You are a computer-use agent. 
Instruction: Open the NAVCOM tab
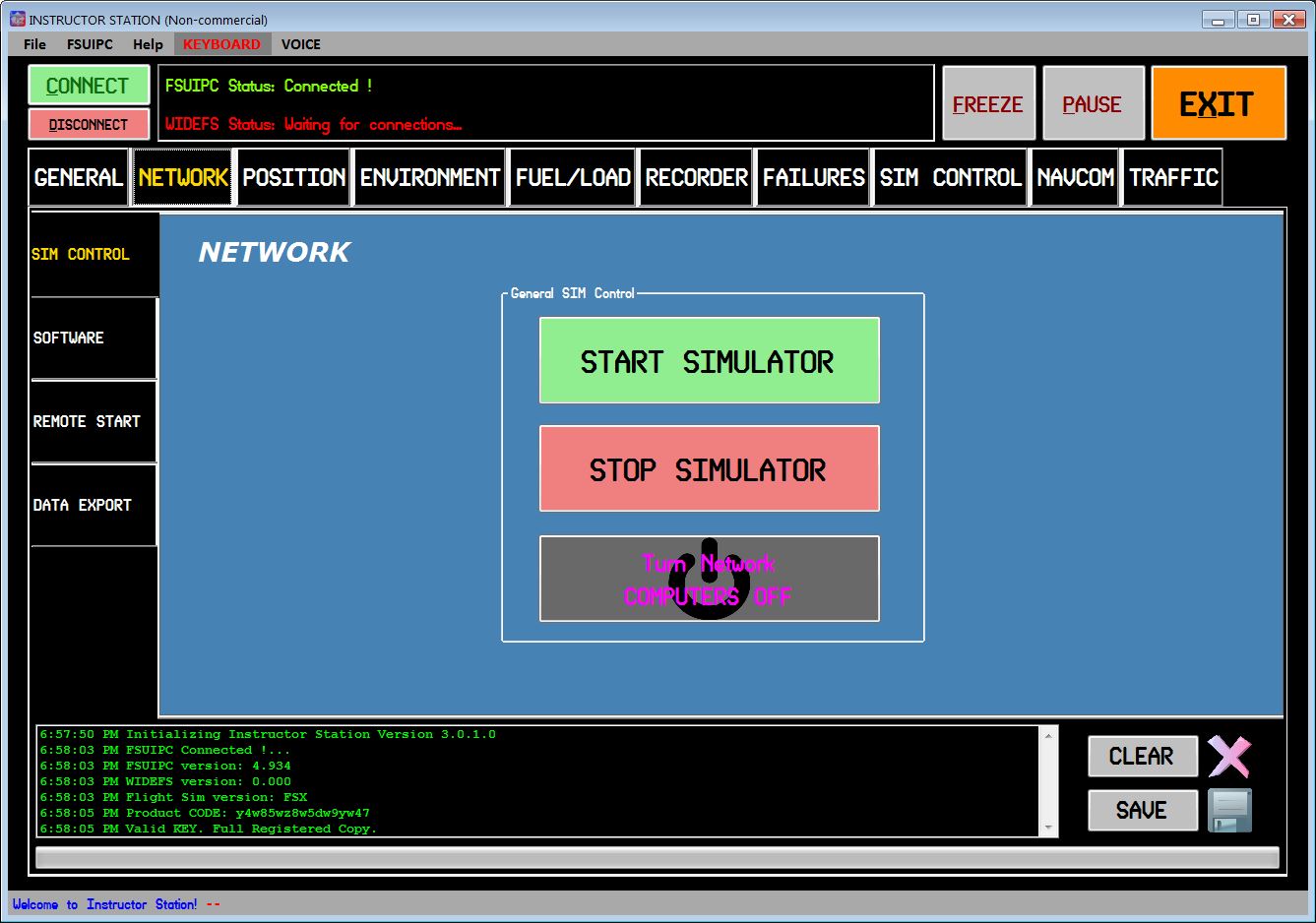1075,177
